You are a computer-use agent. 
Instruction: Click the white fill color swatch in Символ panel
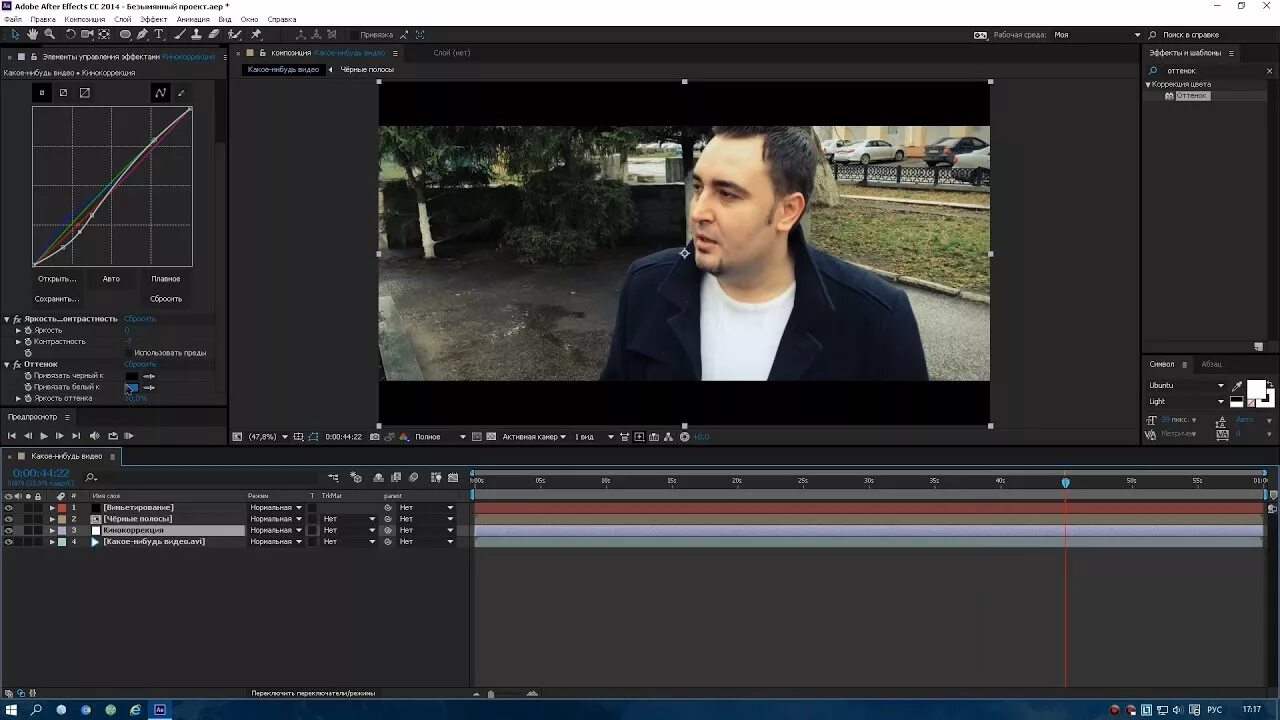pyautogui.click(x=1256, y=389)
